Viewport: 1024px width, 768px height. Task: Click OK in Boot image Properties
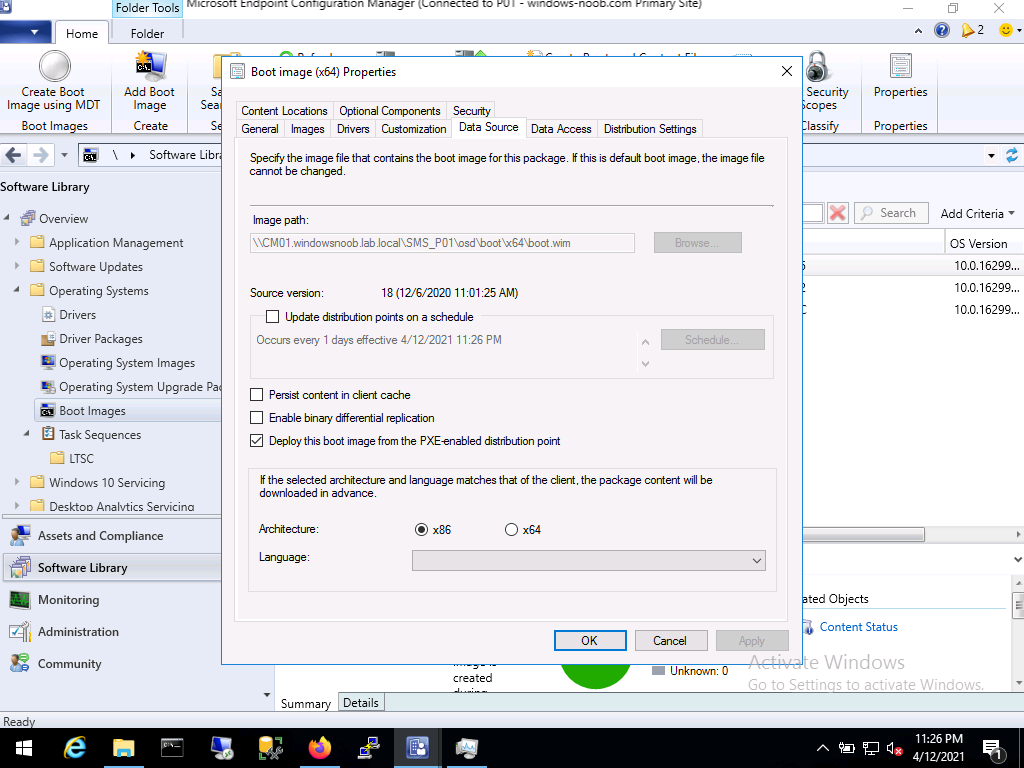pyautogui.click(x=590, y=641)
